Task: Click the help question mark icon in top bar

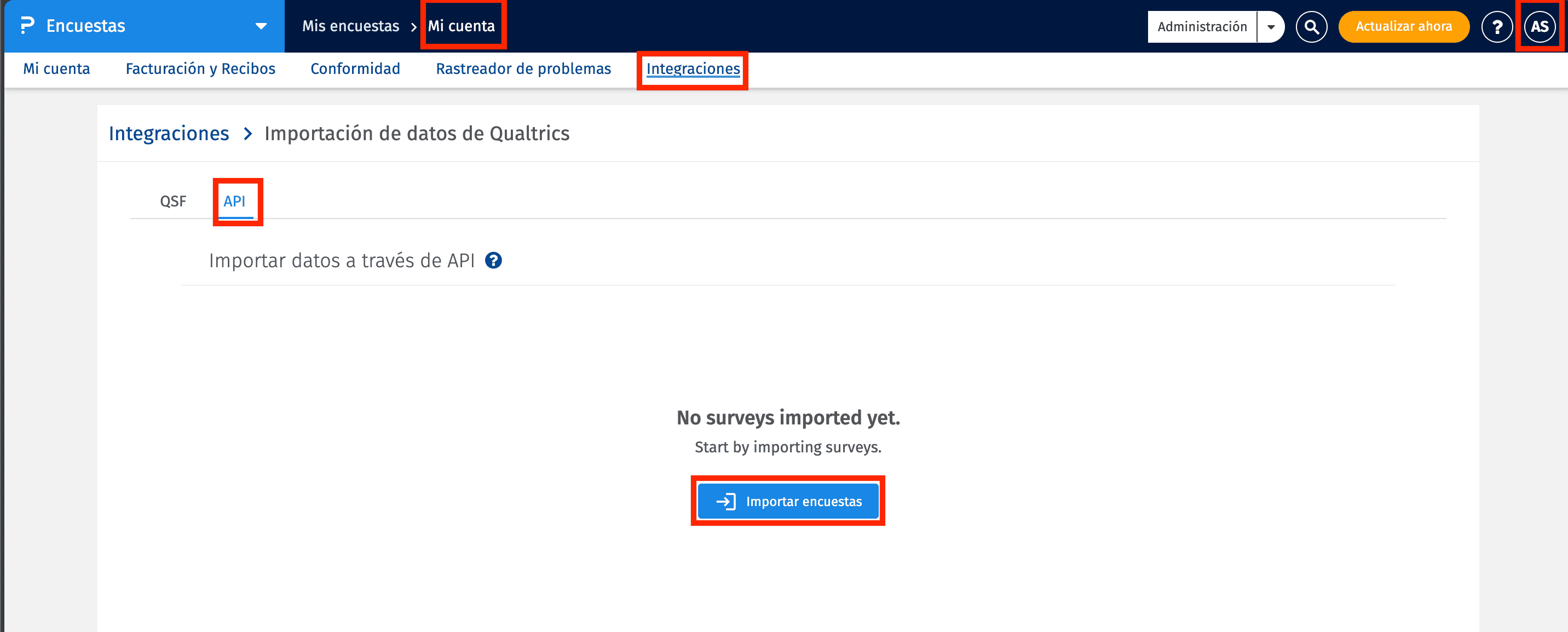Action: click(x=1497, y=26)
